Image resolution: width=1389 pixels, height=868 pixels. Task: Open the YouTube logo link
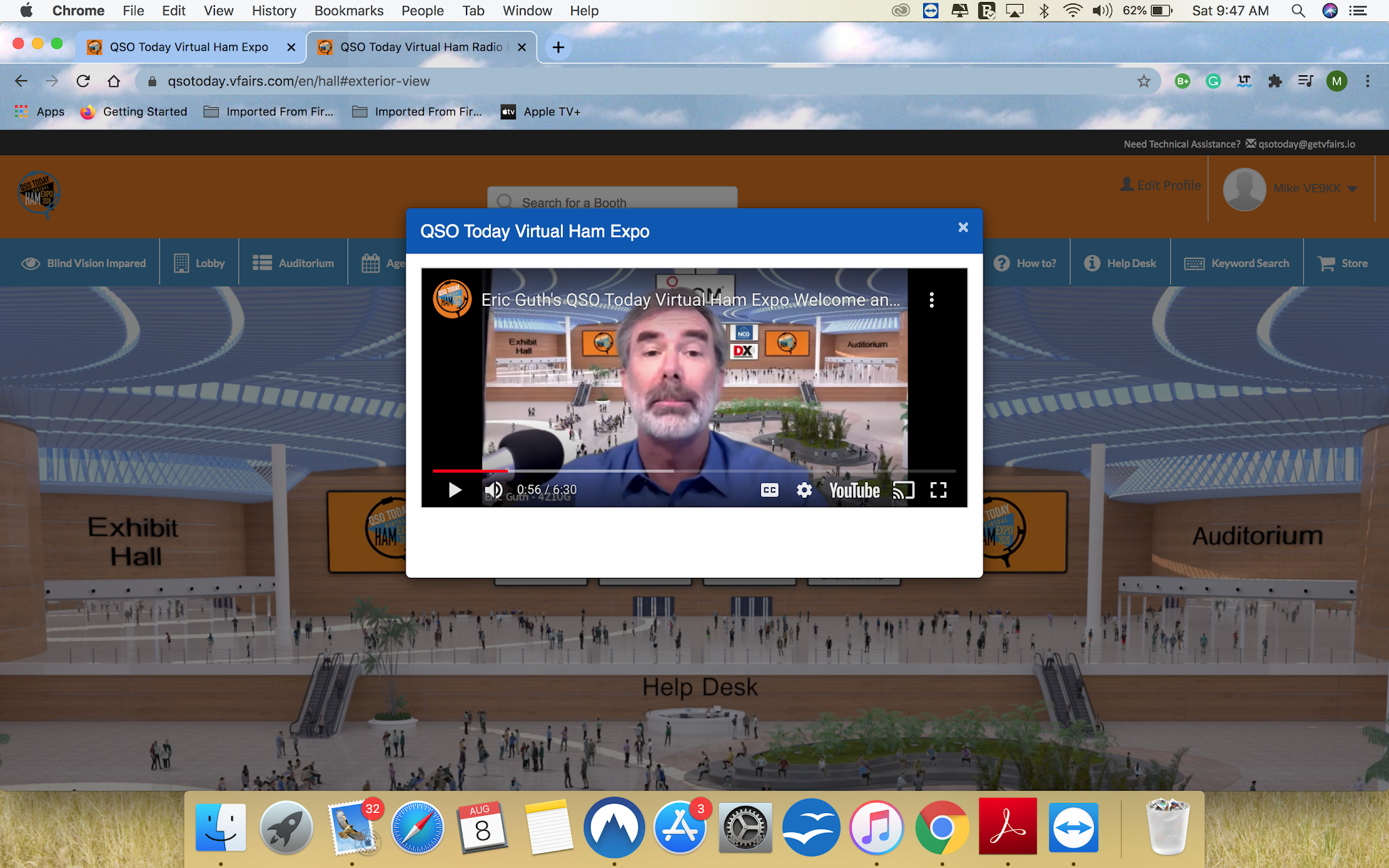pos(854,490)
